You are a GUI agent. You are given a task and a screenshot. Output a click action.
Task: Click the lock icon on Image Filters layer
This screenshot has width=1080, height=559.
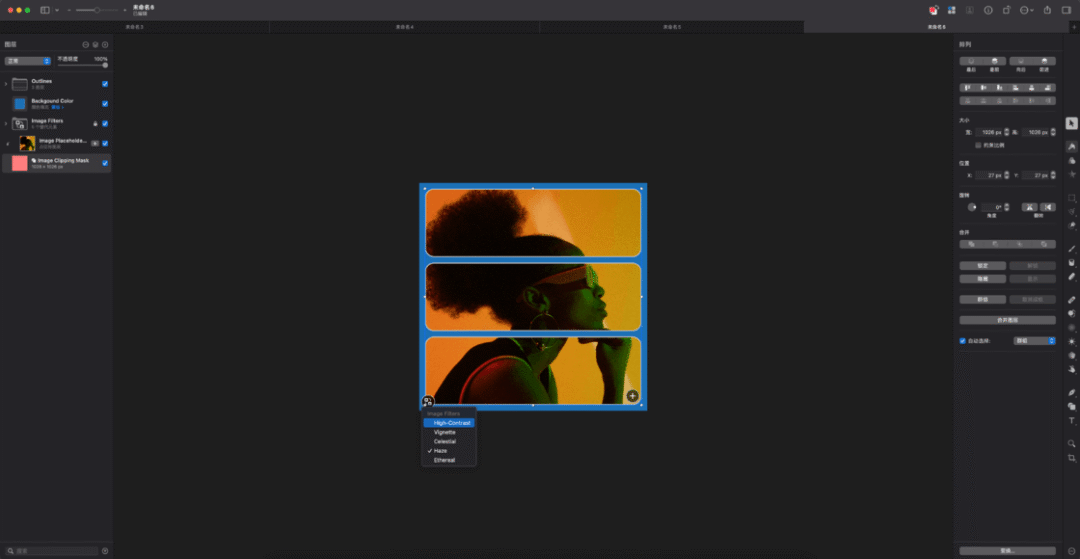coord(95,124)
